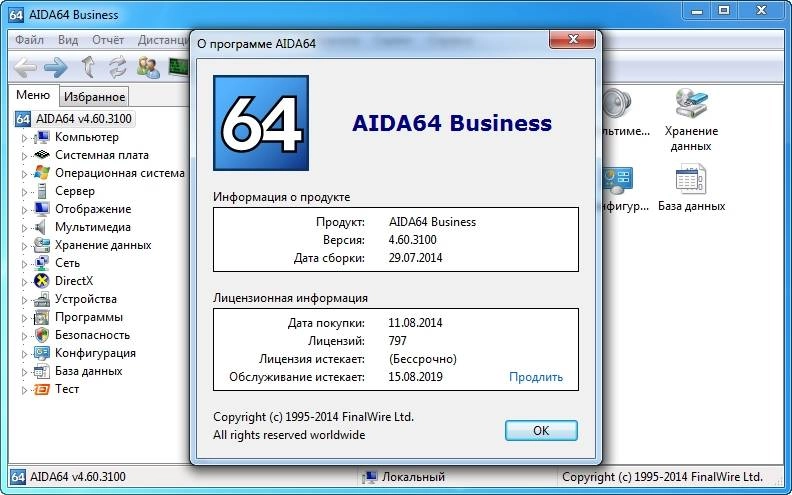Viewport: 792px width, 495px height.
Task: Click the AIDA64 icon in the main title bar
Action: tap(16, 14)
